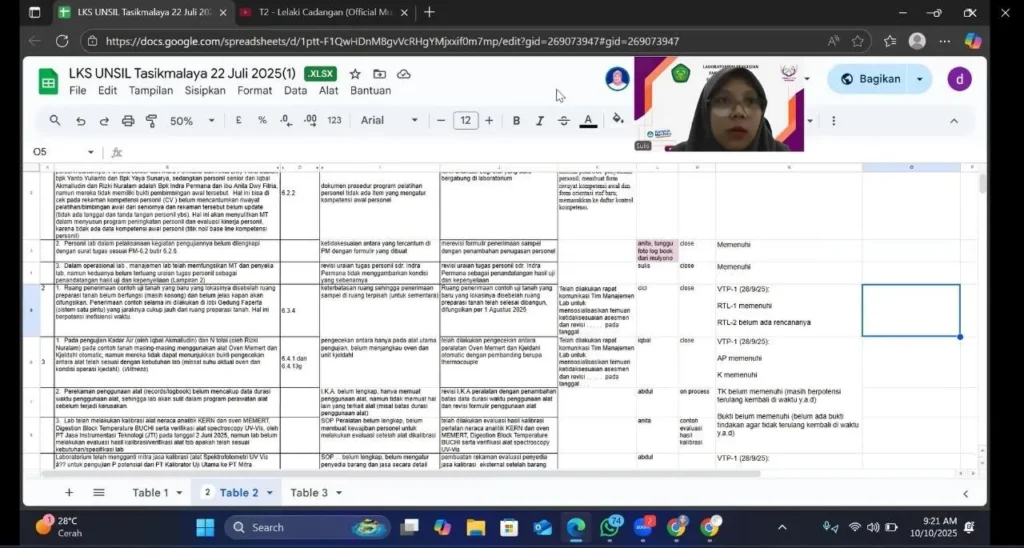Open the Table 1 sheet tab arrow

point(179,493)
